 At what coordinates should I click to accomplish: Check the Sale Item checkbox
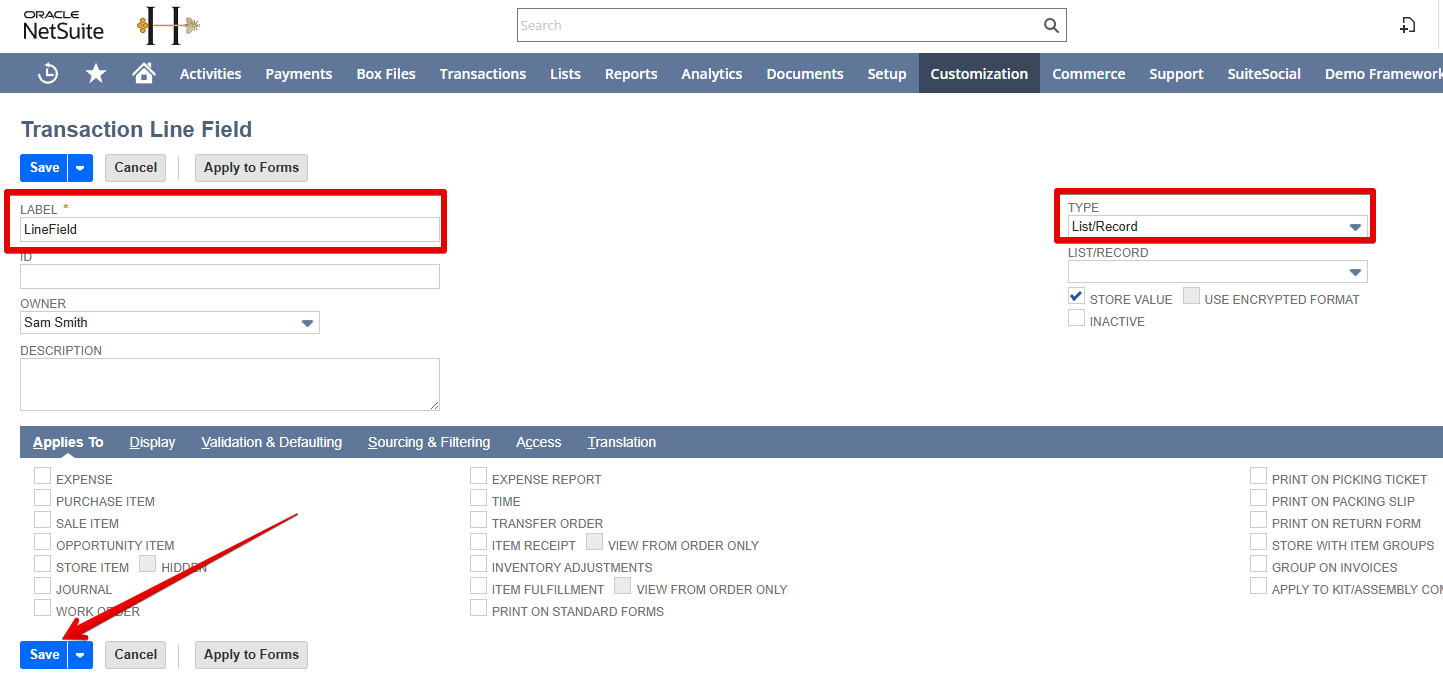43,521
